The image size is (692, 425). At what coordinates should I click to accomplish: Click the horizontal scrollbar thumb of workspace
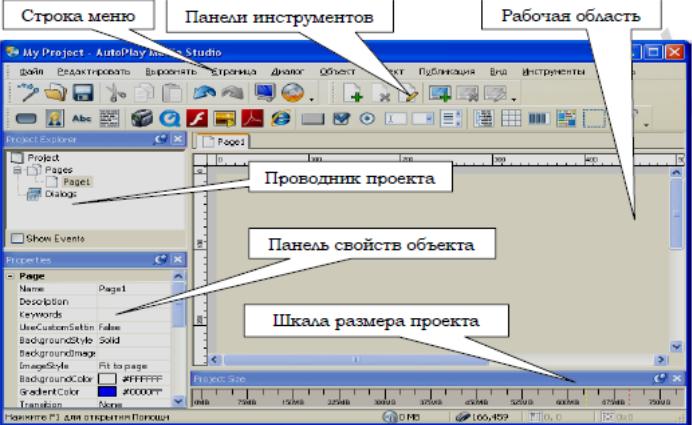coord(356,360)
